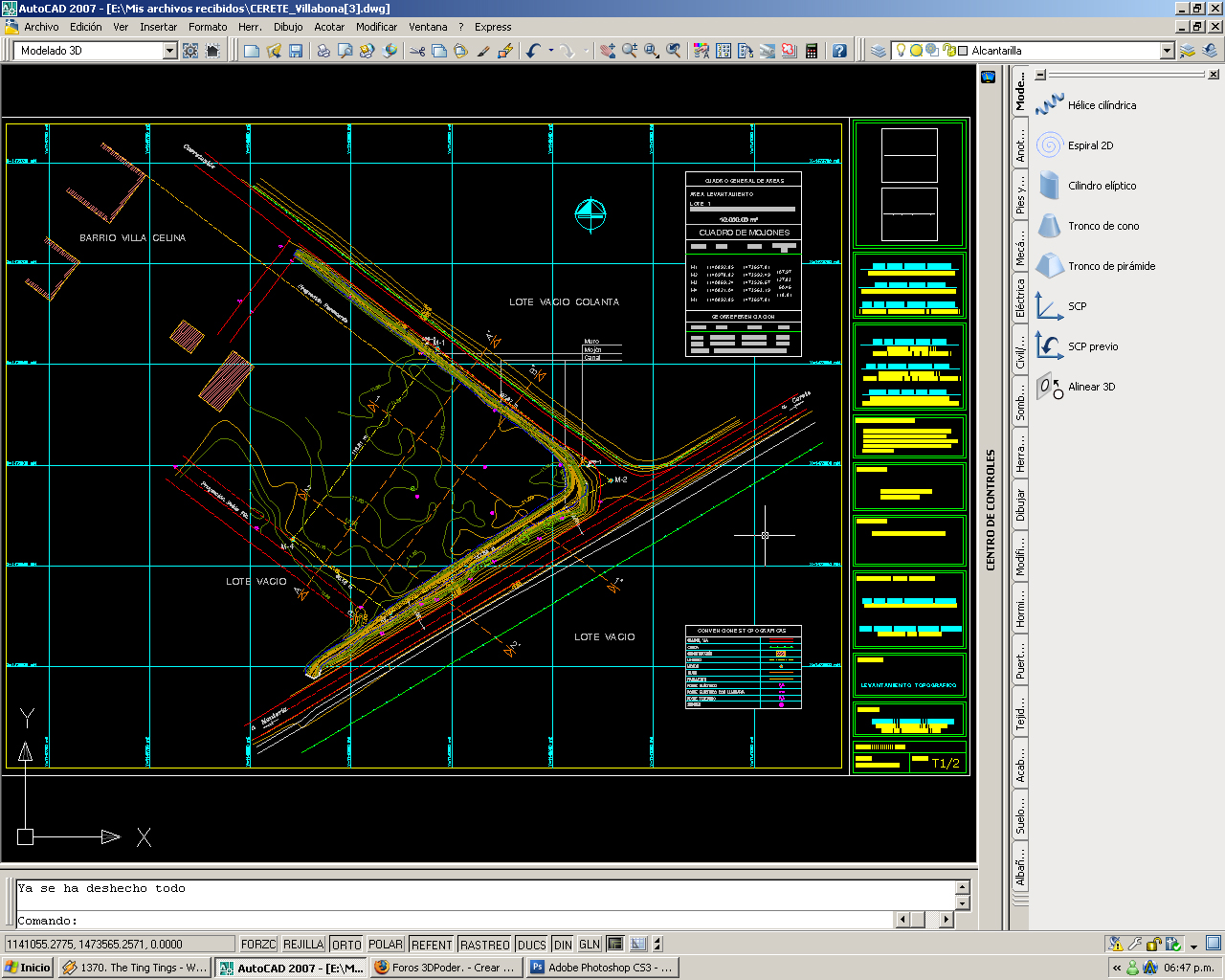Screen dimensions: 1225x980
Task: Open the Modelado 3D workspace dropdown
Action: click(170, 51)
